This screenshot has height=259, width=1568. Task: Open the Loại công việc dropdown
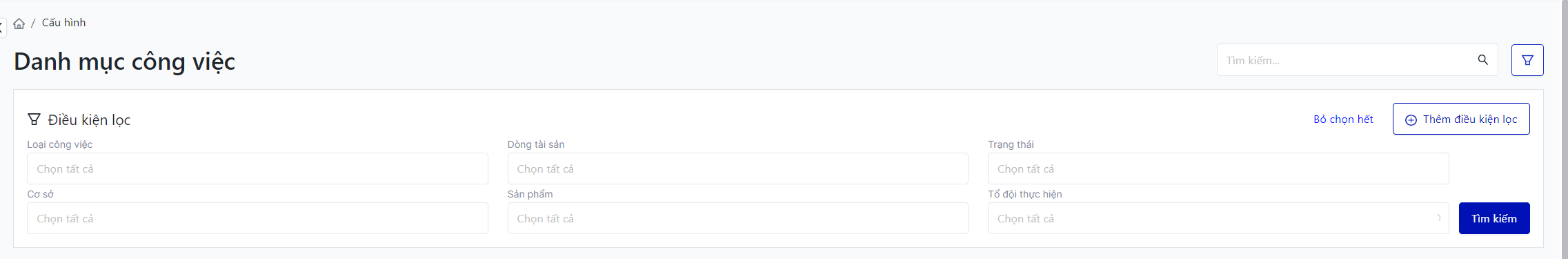pyautogui.click(x=257, y=169)
